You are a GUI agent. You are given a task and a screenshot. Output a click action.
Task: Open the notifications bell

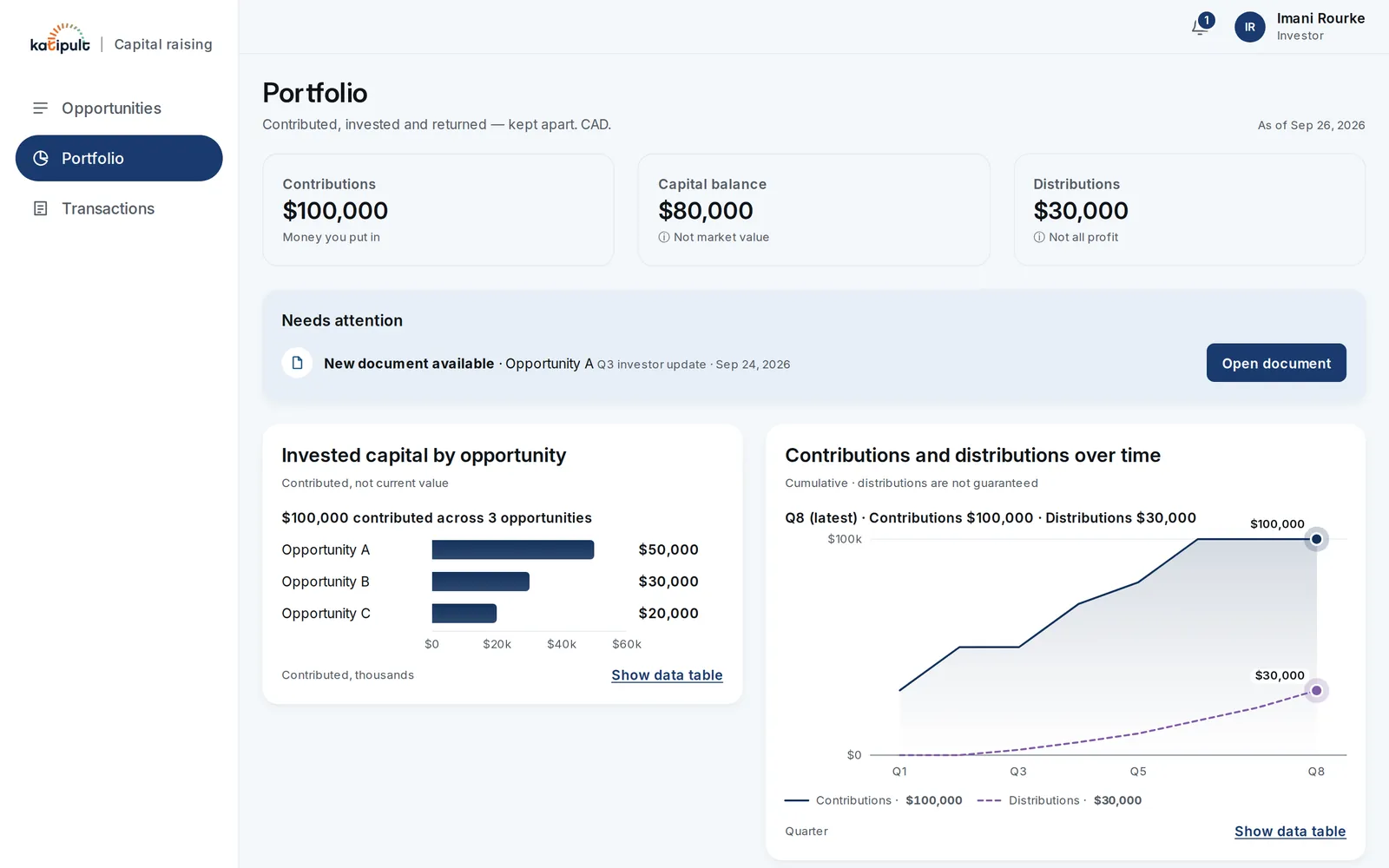pyautogui.click(x=1201, y=27)
